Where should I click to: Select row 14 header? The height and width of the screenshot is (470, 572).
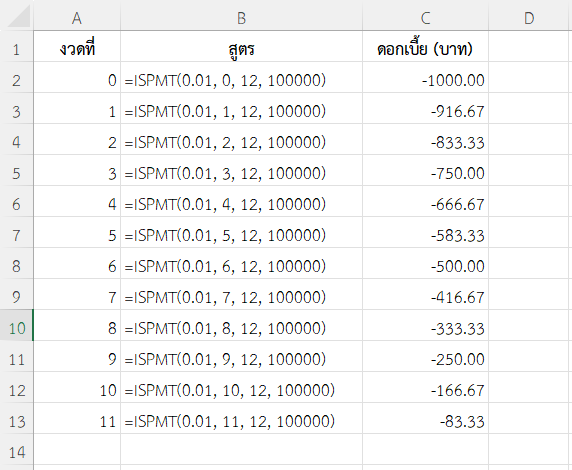pos(16,450)
